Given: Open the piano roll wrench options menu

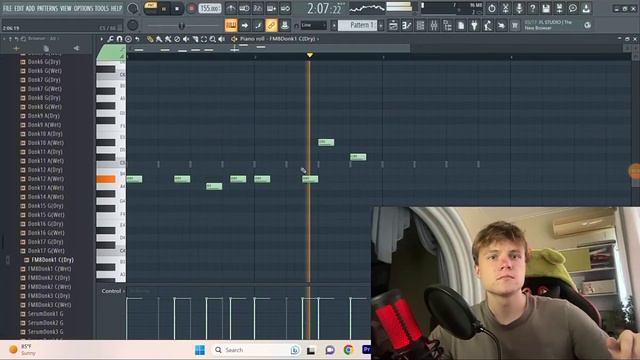Looking at the screenshot, I should [x=111, y=39].
